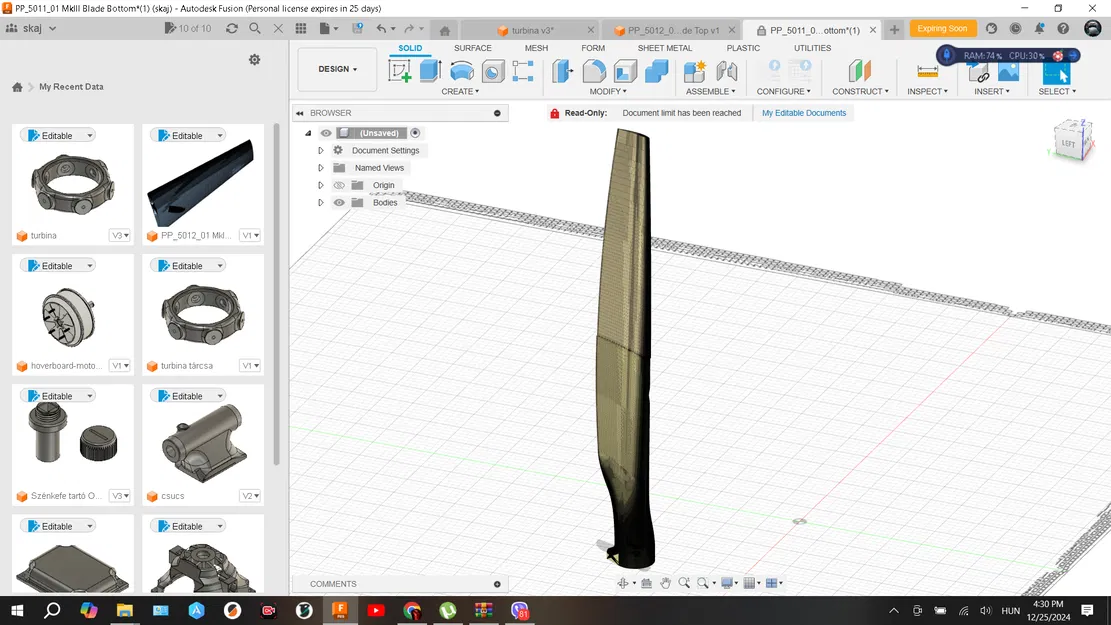Hide the Bodies folder via eye icon
Screen dimensions: 1111x625
pos(339,203)
